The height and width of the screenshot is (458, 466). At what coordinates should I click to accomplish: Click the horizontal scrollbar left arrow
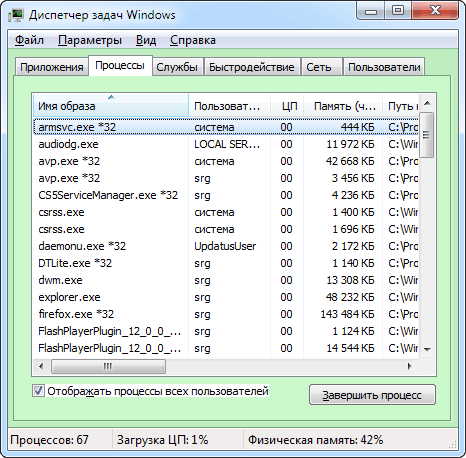[x=41, y=367]
